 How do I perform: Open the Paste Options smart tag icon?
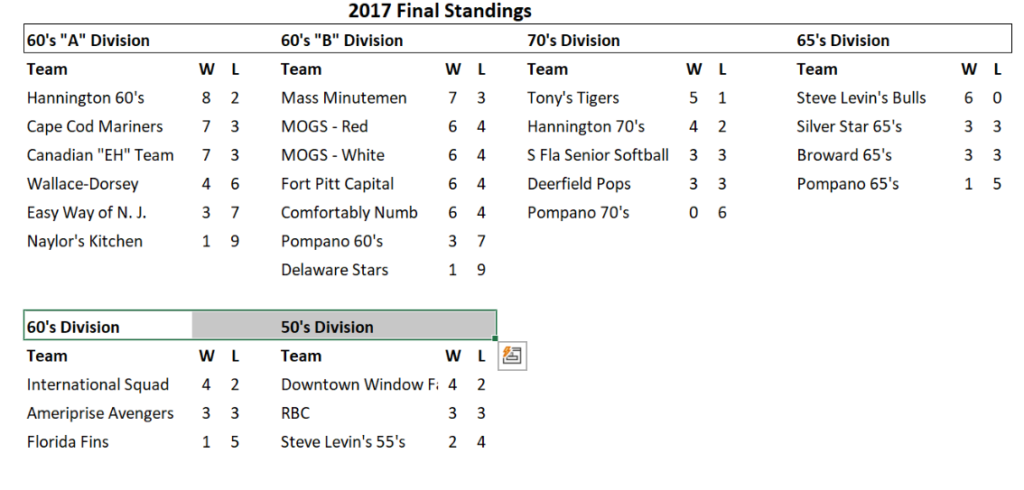coord(513,355)
